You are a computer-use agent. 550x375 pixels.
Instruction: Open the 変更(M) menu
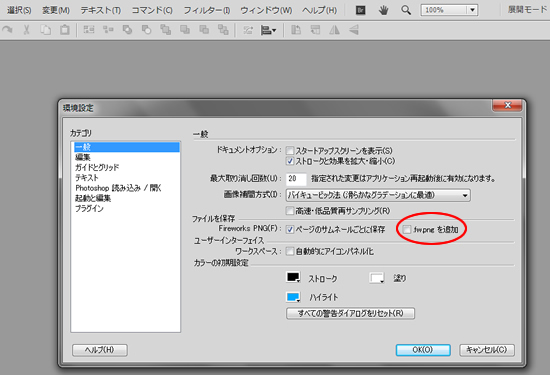(x=56, y=10)
